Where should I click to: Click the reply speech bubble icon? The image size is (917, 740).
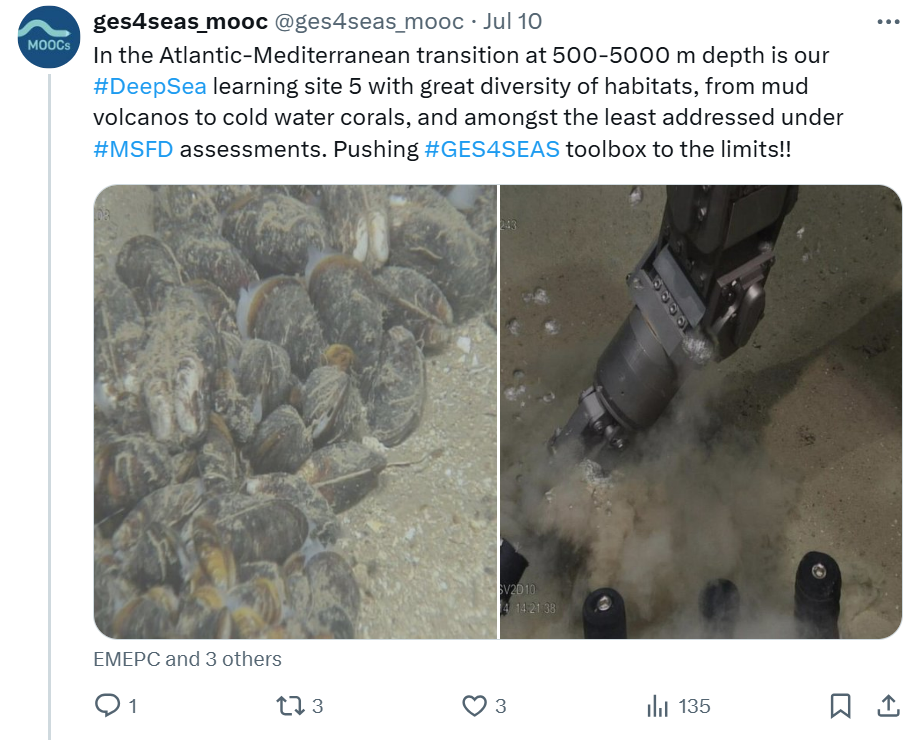pyautogui.click(x=107, y=706)
